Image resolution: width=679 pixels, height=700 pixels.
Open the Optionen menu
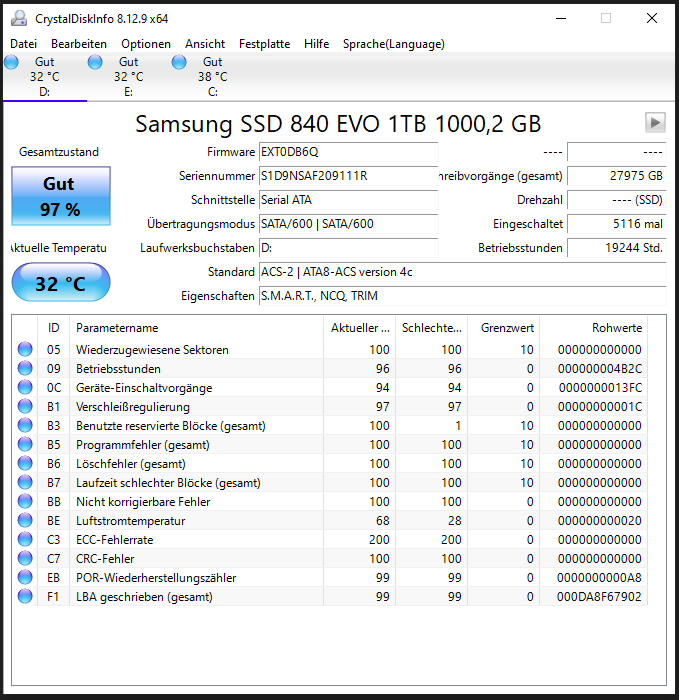tap(146, 44)
